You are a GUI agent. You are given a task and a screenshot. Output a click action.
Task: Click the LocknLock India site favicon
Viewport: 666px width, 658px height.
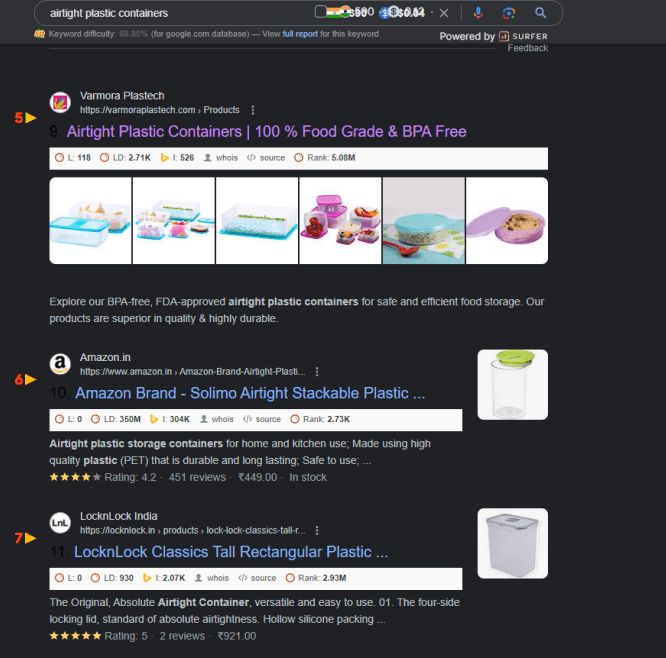point(60,523)
